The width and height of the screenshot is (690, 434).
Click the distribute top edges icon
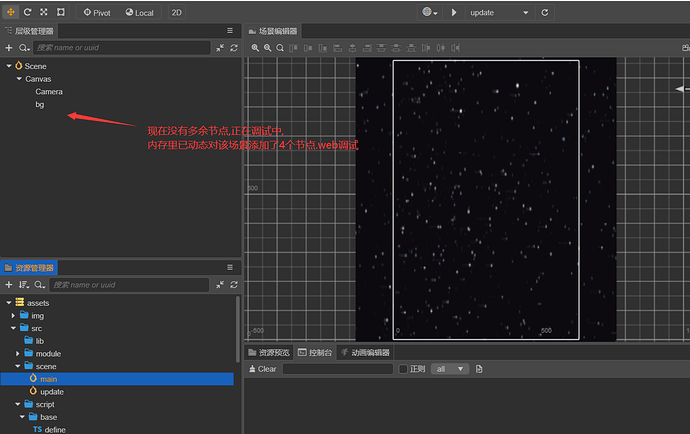(382, 48)
